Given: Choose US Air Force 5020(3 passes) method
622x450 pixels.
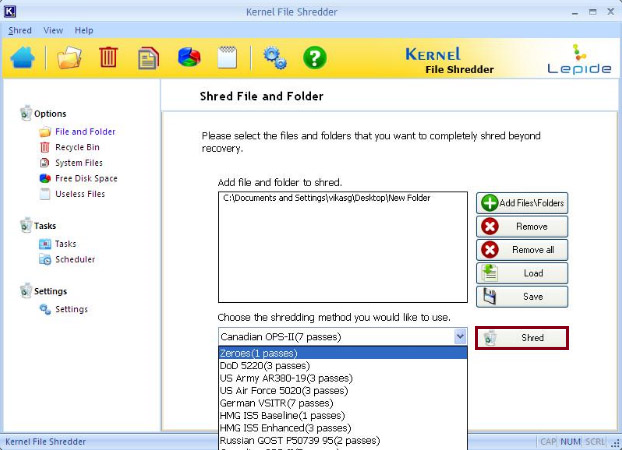Looking at the screenshot, I should point(343,390).
